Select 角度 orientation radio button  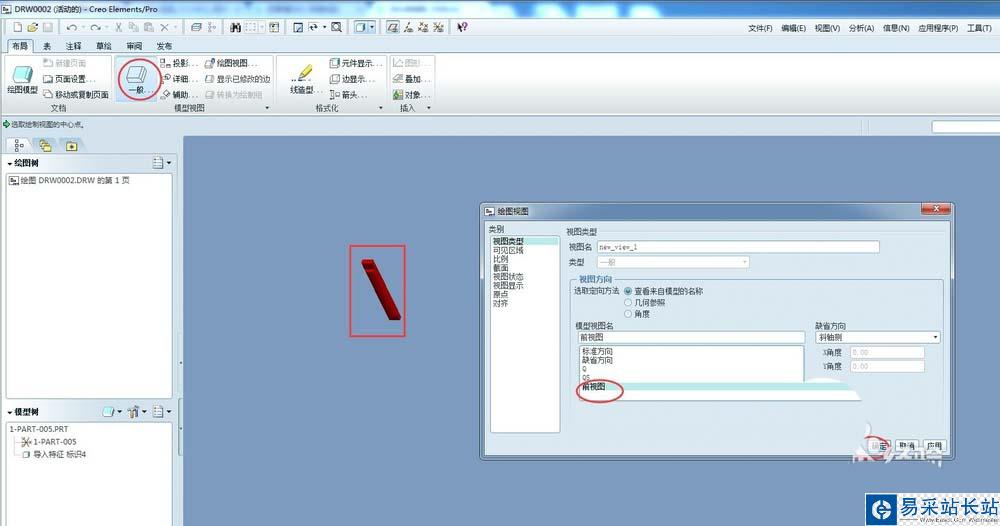[x=628, y=314]
